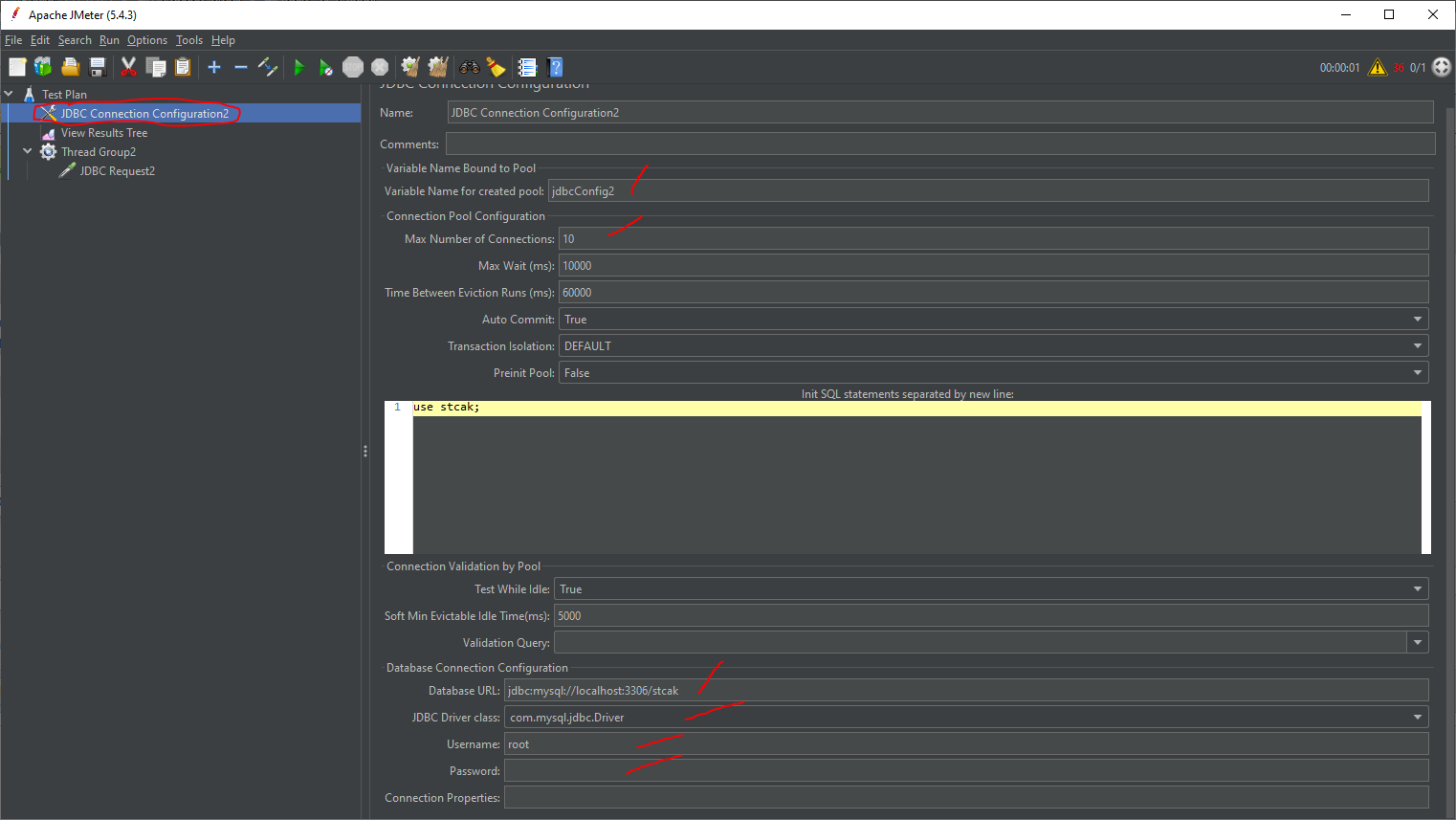Click the split pane divider handle dots

tap(365, 451)
